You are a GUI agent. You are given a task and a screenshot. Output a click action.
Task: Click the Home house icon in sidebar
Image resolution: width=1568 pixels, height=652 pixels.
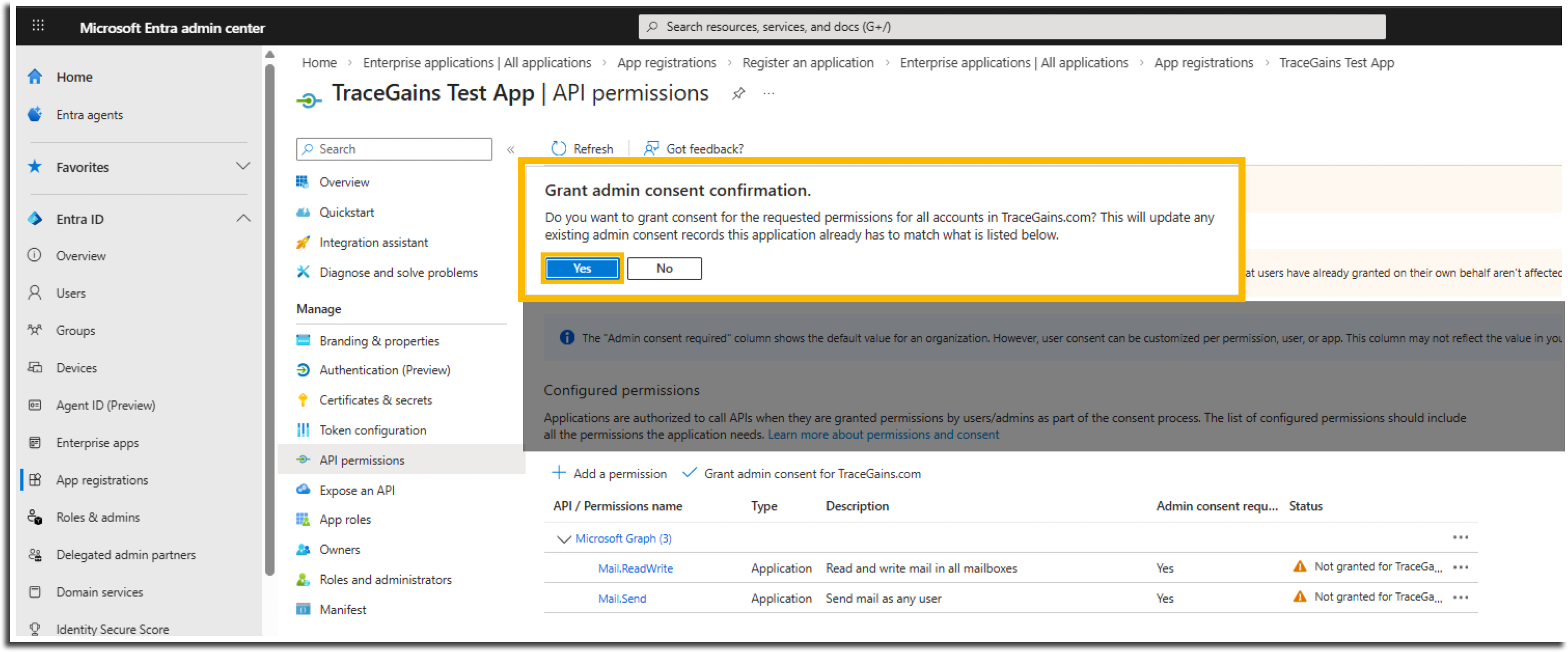coord(35,77)
